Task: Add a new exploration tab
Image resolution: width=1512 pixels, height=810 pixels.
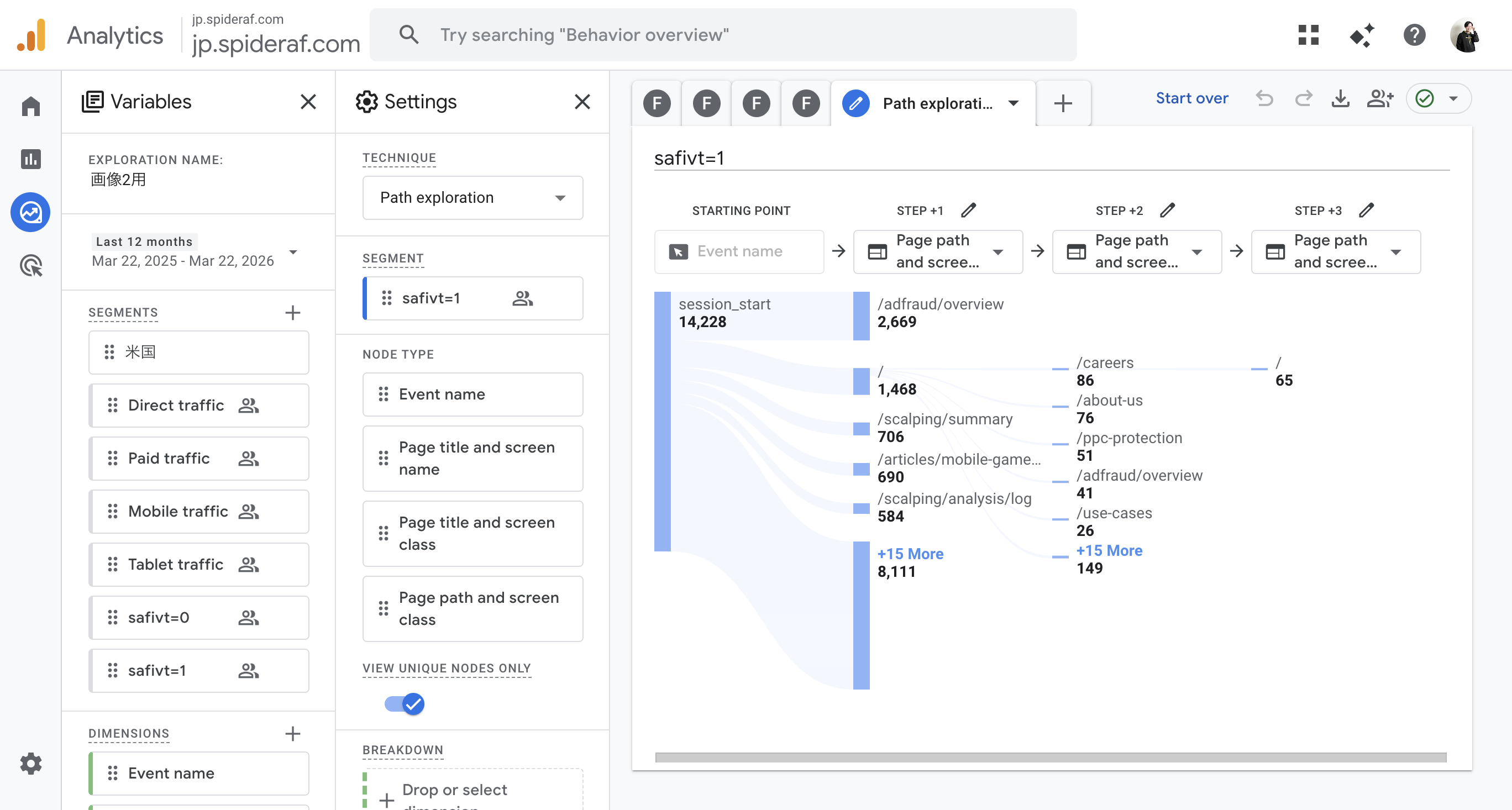Action: (x=1063, y=104)
